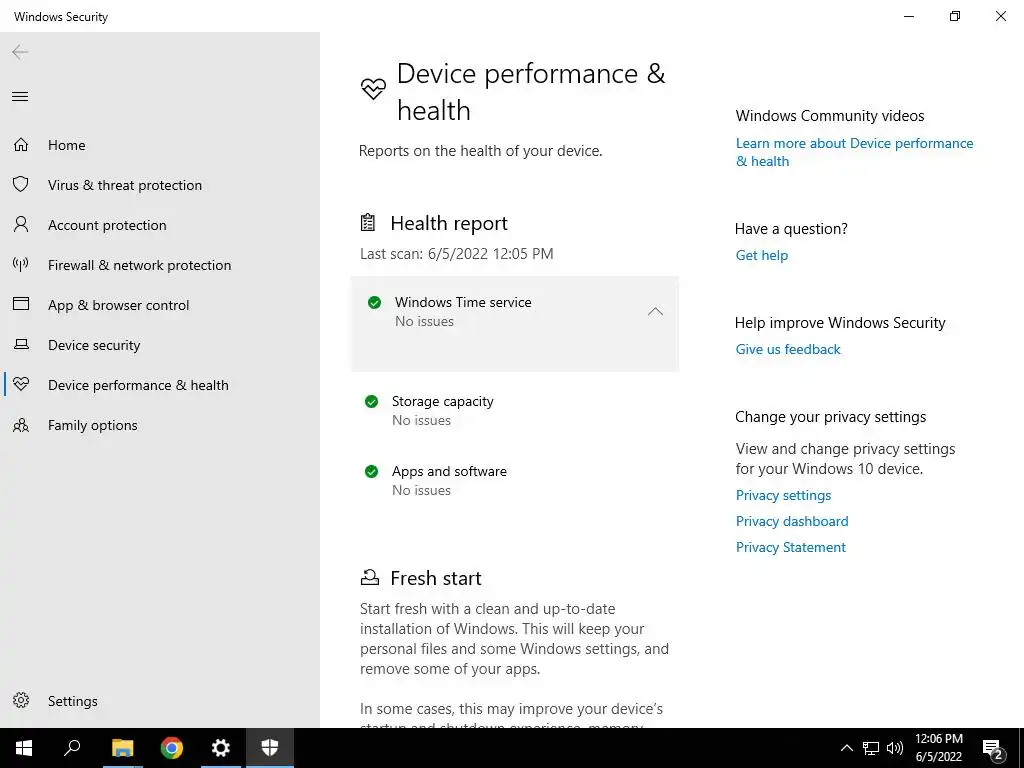The width and height of the screenshot is (1024, 768).
Task: Click the back arrow icon
Action: 20,52
